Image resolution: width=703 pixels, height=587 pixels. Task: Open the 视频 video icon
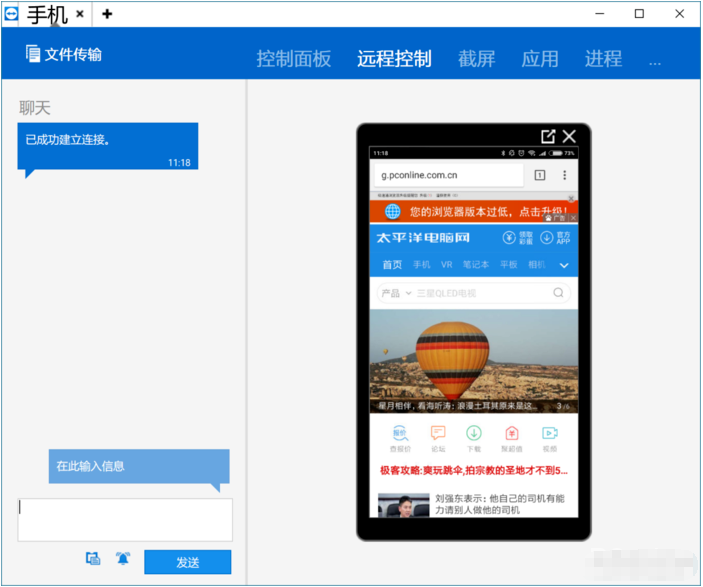coord(550,439)
